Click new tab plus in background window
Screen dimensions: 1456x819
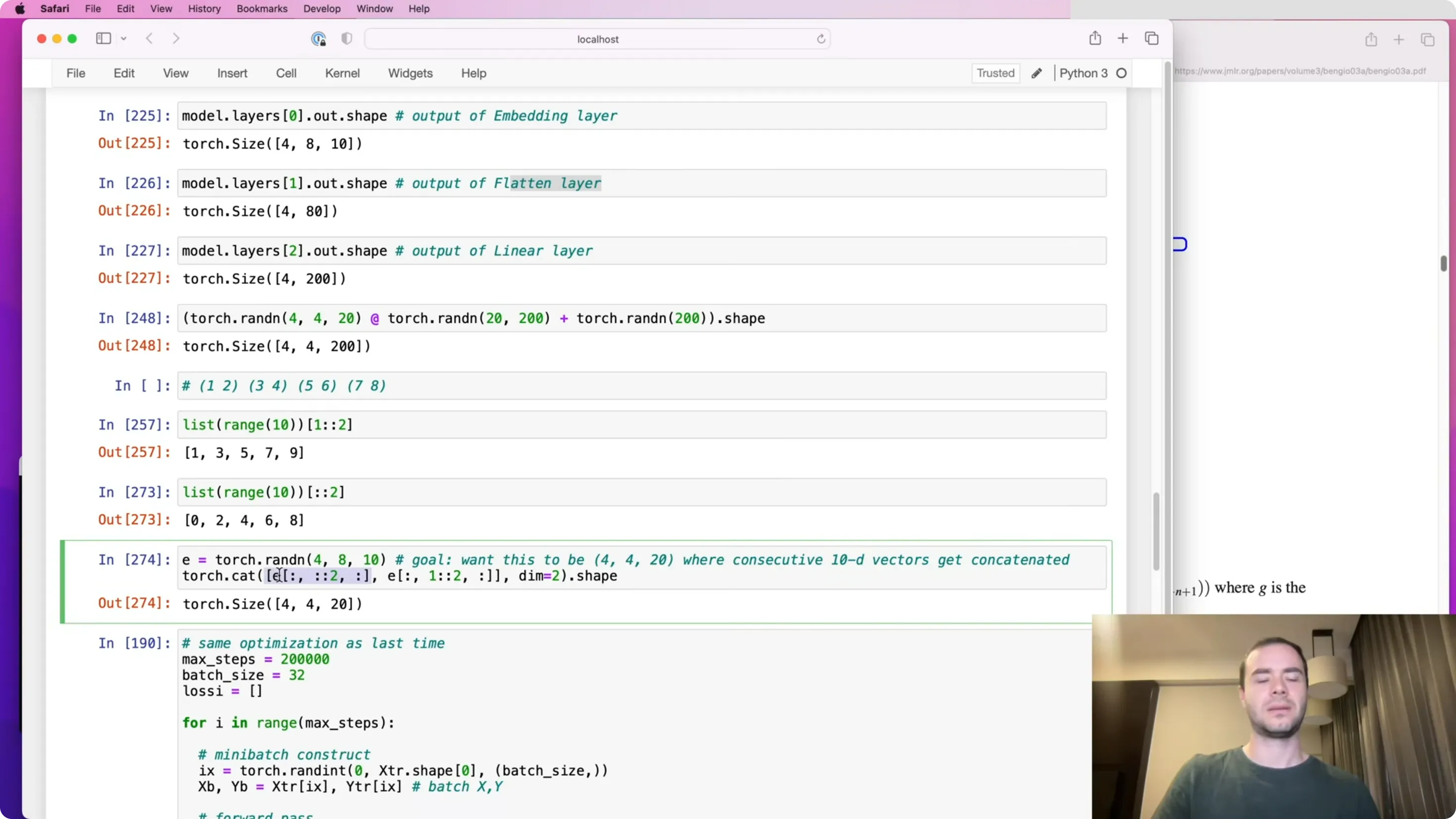click(1399, 40)
